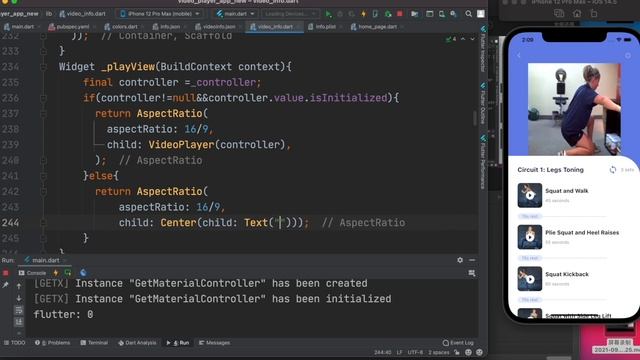
Task: Open the device selector iPhone 12 Pro Max dropdown
Action: 160,14
